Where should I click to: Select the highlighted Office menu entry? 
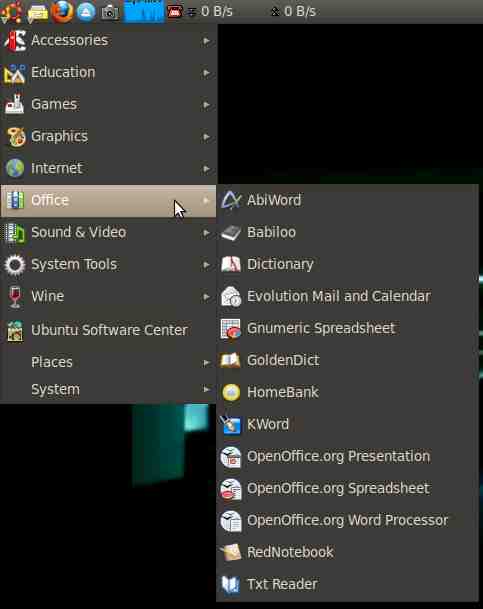[x=108, y=201]
